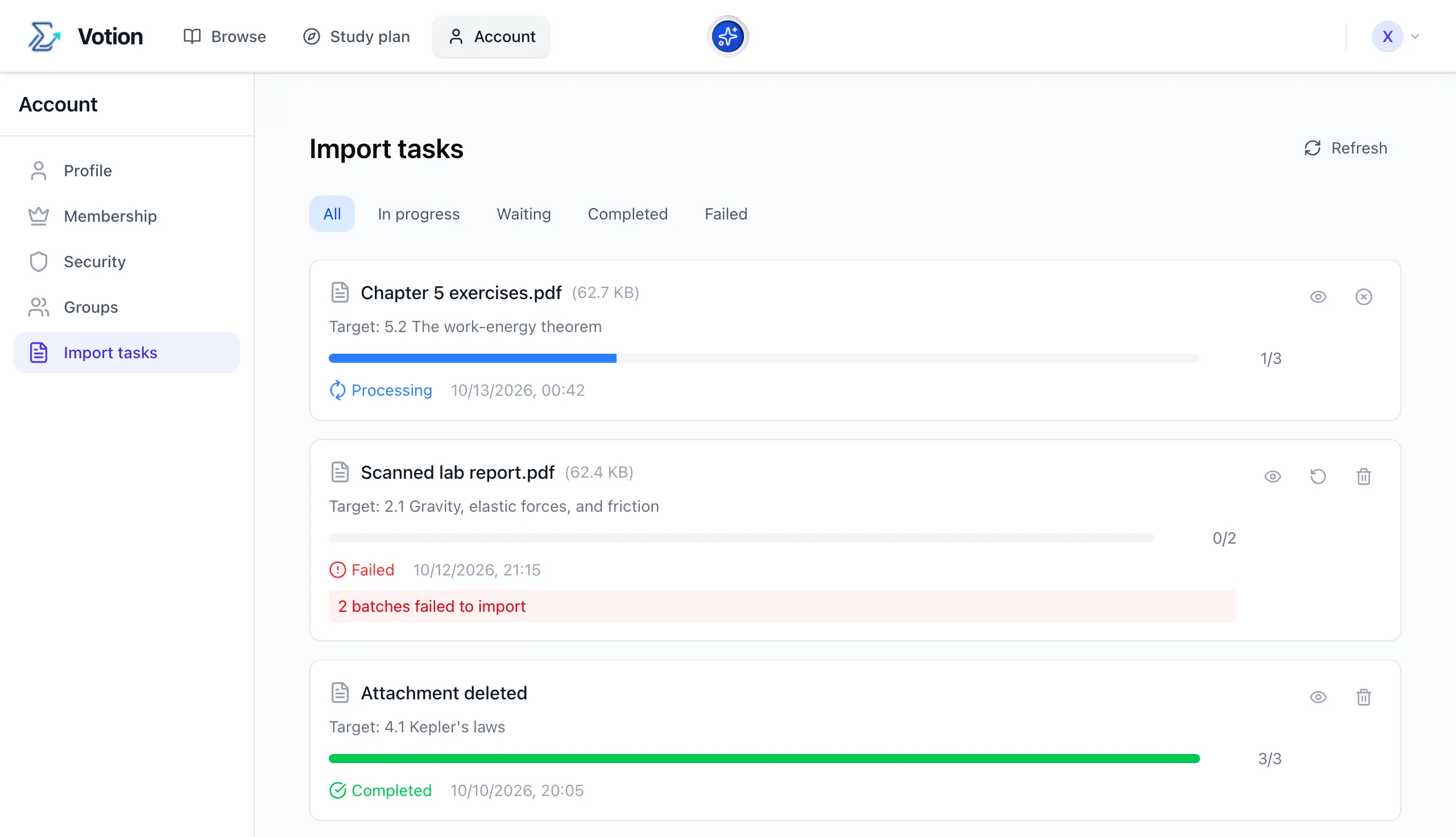Image resolution: width=1456 pixels, height=837 pixels.
Task: Click the Scanned lab report.pdf file name
Action: click(x=457, y=473)
